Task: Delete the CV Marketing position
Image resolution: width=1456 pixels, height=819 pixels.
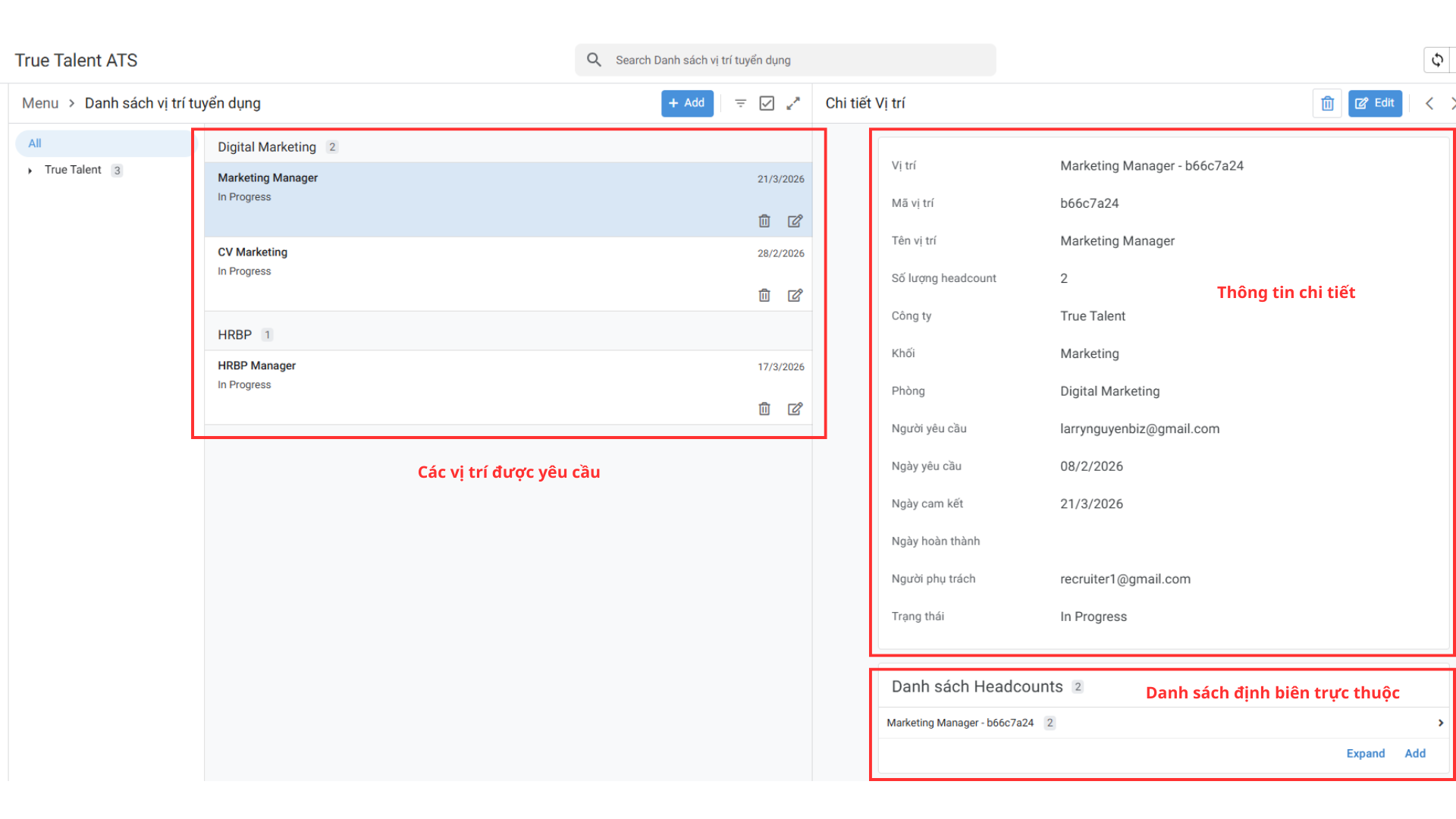Action: tap(764, 295)
